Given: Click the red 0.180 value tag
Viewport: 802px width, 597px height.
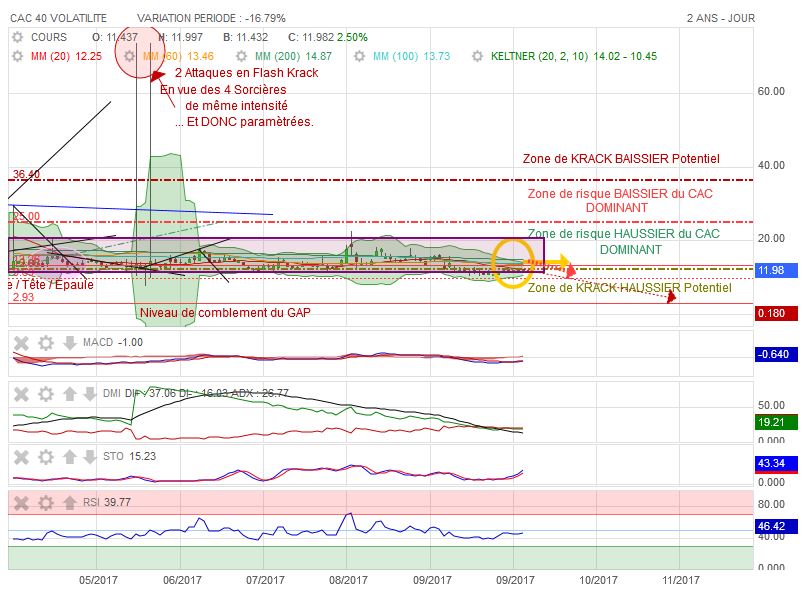Looking at the screenshot, I should click(x=776, y=313).
